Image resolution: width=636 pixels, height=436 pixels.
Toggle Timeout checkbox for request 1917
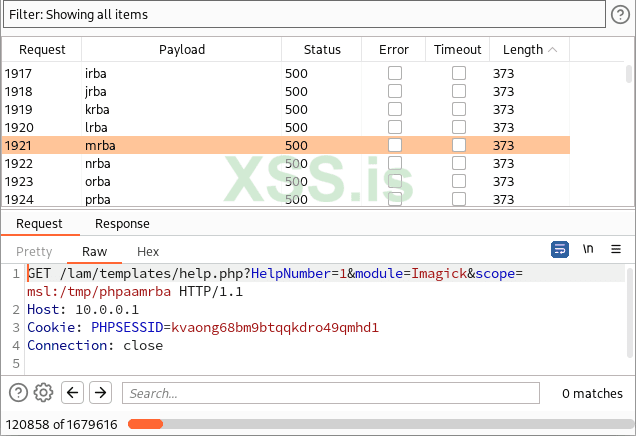[459, 73]
